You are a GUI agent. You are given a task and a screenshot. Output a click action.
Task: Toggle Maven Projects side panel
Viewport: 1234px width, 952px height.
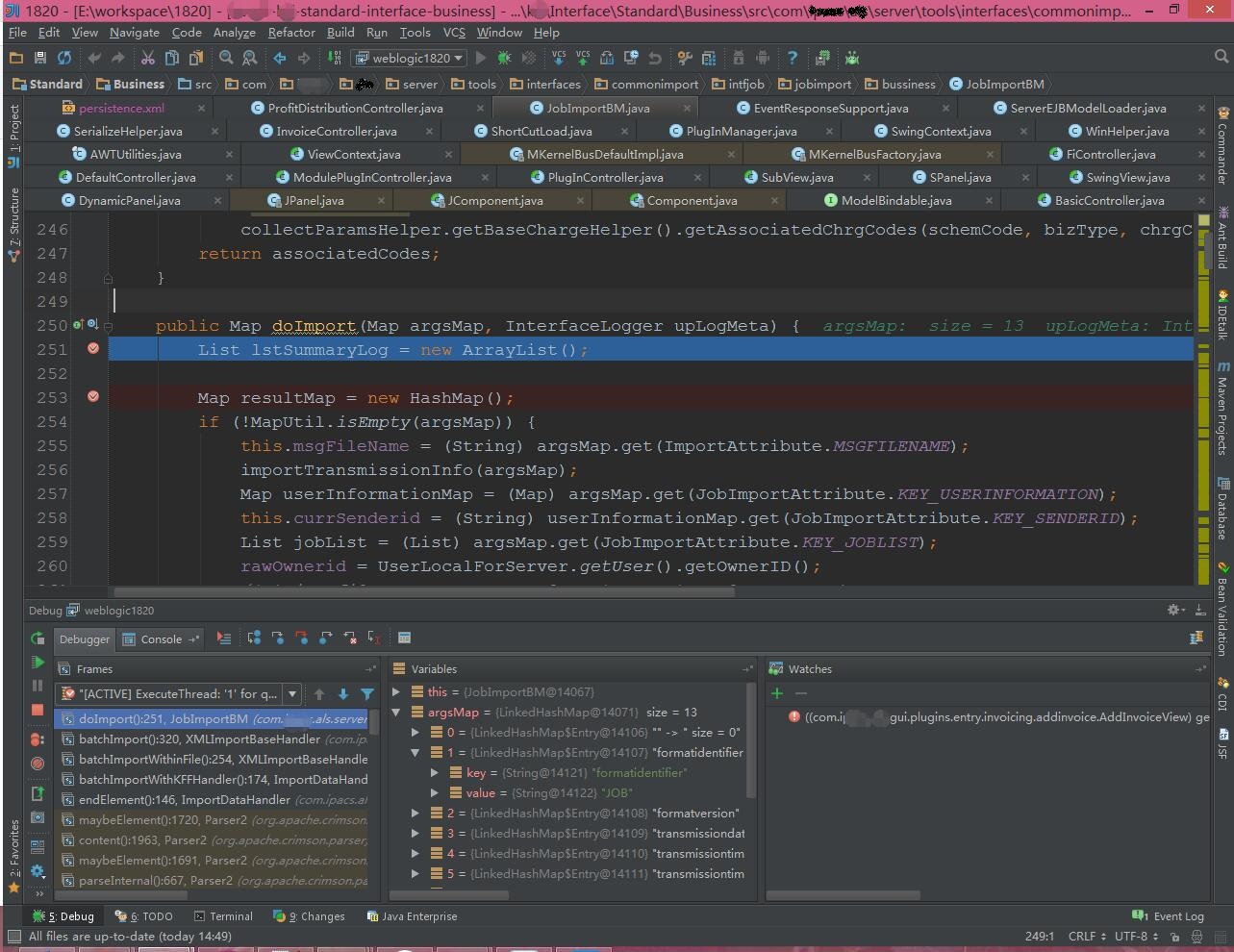click(1222, 409)
